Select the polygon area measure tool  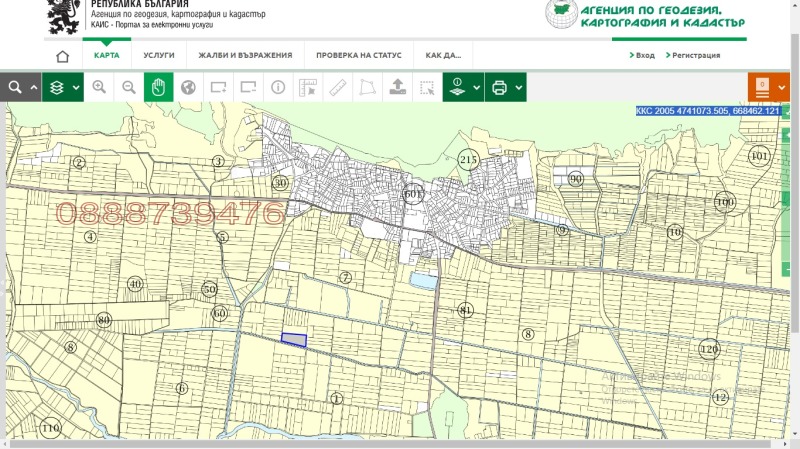[x=368, y=87]
